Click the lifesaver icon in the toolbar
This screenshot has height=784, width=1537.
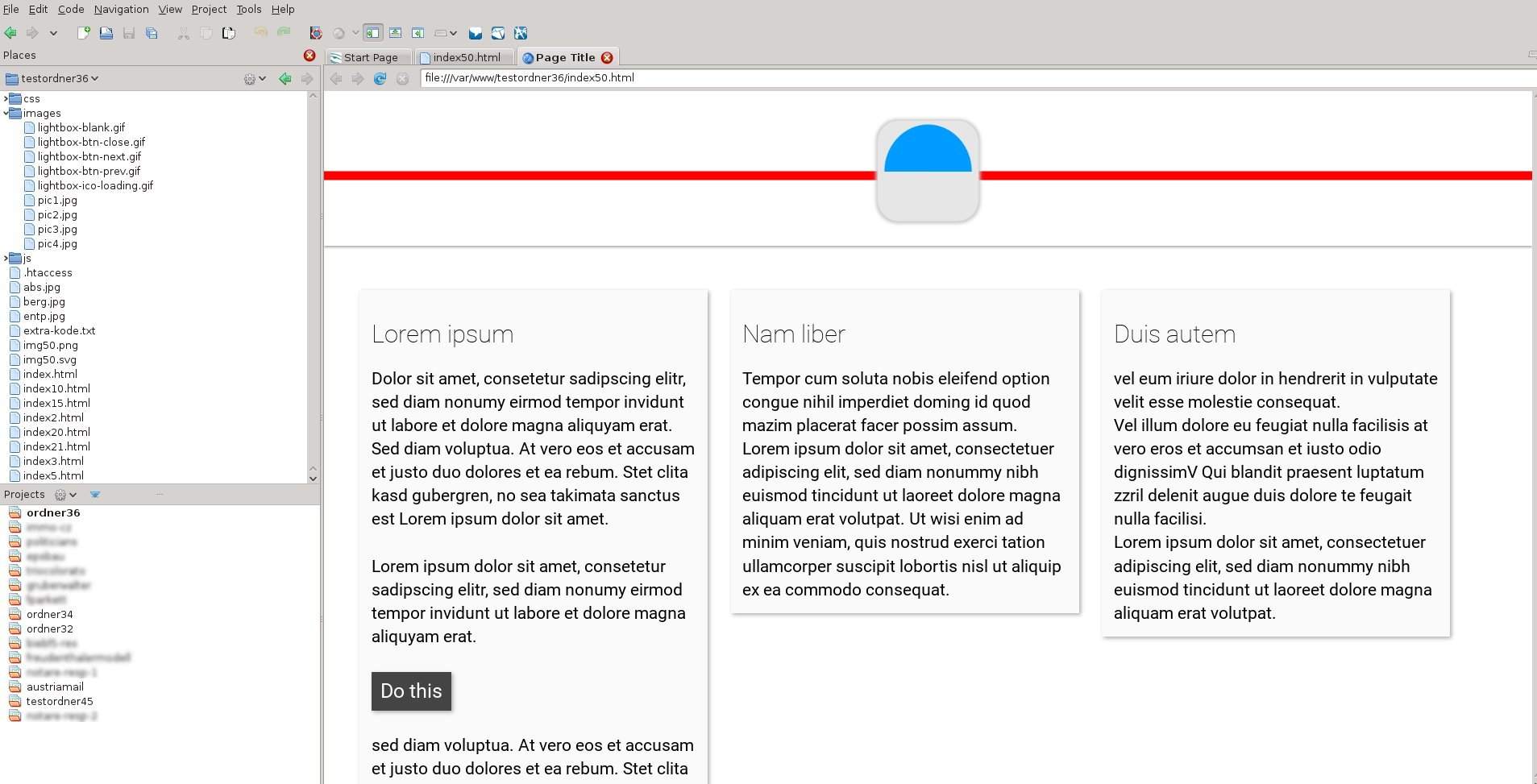(315, 33)
